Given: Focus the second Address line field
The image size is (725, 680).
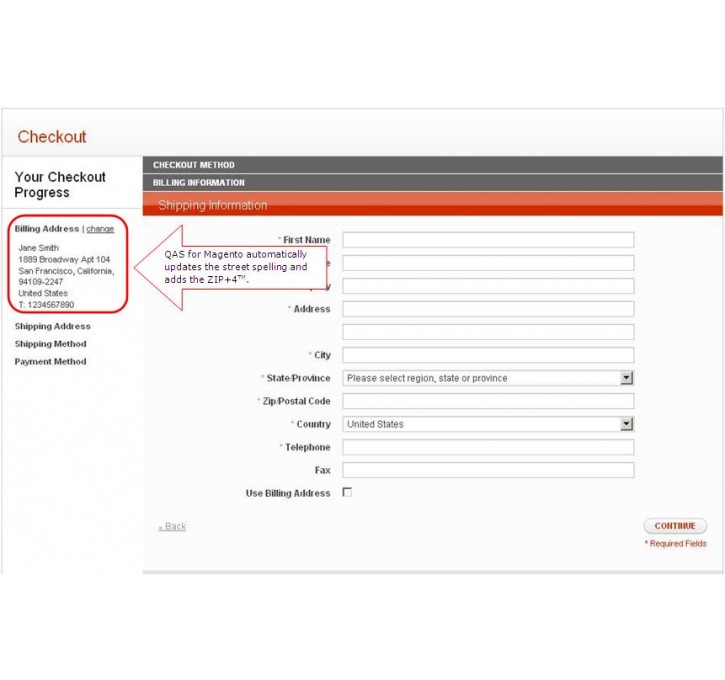Looking at the screenshot, I should 488,332.
